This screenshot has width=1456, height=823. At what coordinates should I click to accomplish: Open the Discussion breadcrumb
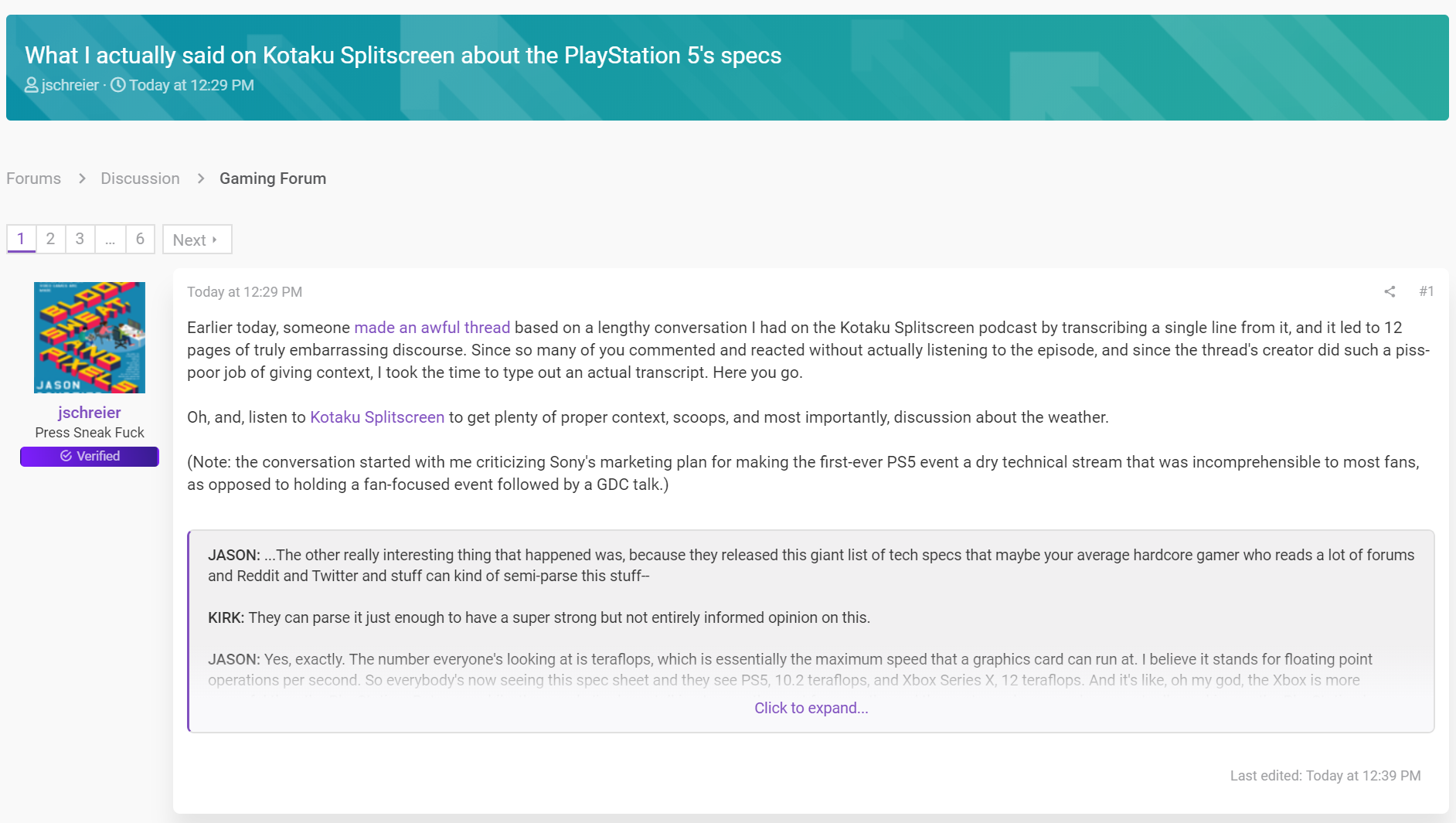tap(140, 179)
